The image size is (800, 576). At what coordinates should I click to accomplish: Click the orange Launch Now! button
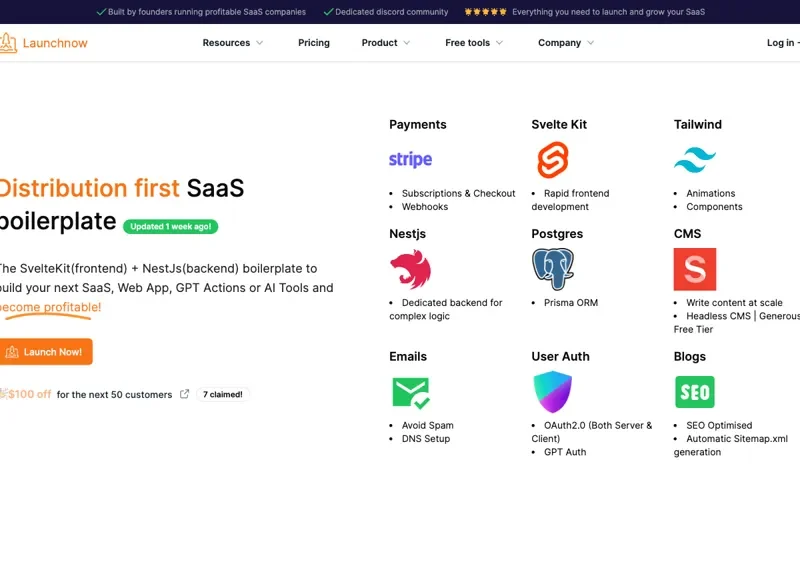click(46, 352)
